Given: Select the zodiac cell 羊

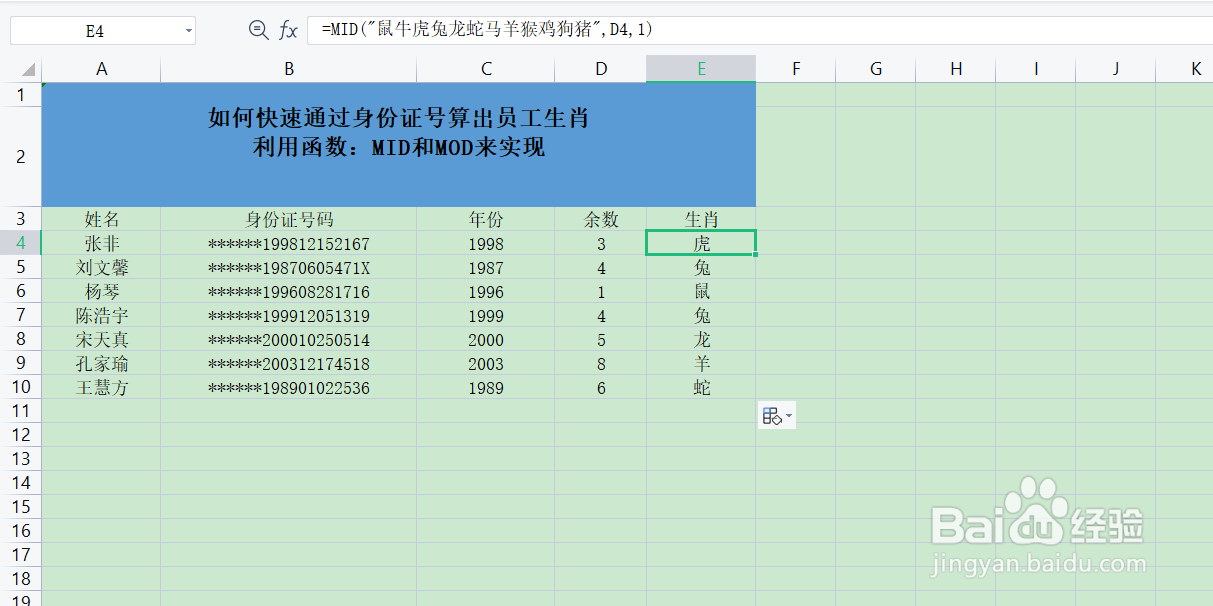Looking at the screenshot, I should click(702, 363).
